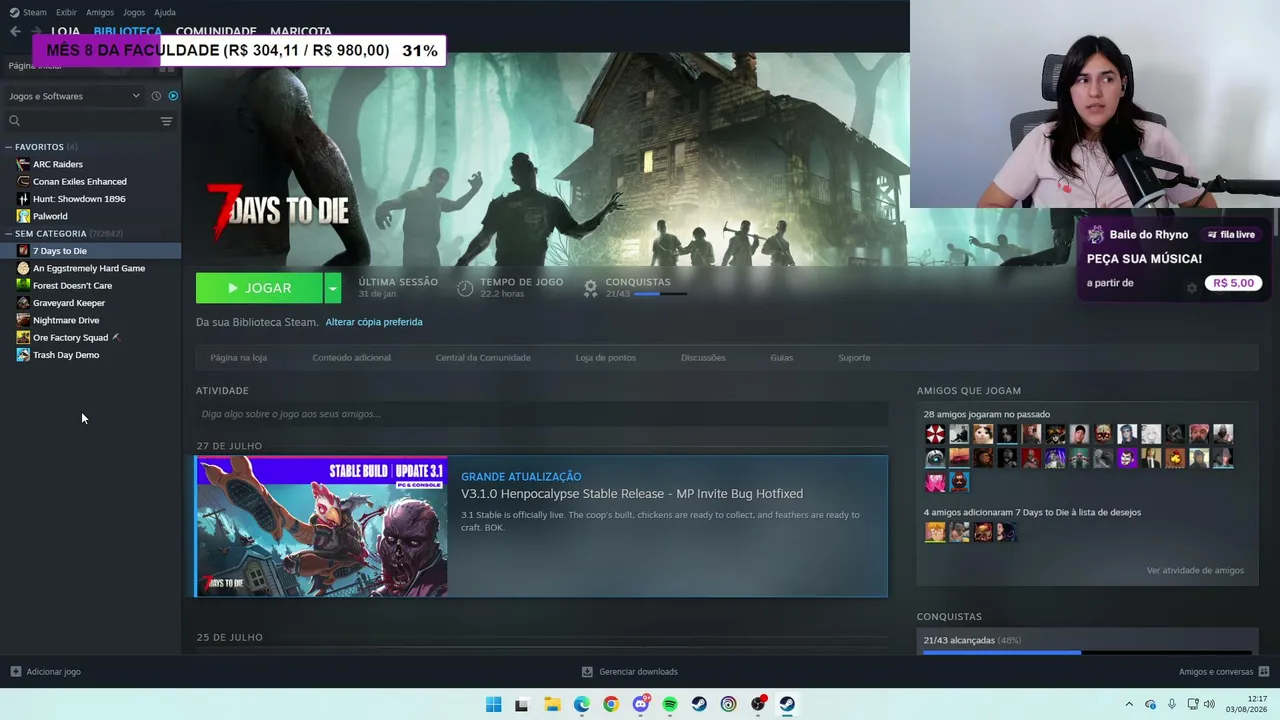Click the Conquistas achievements icon
This screenshot has width=1280, height=720.
click(x=591, y=288)
